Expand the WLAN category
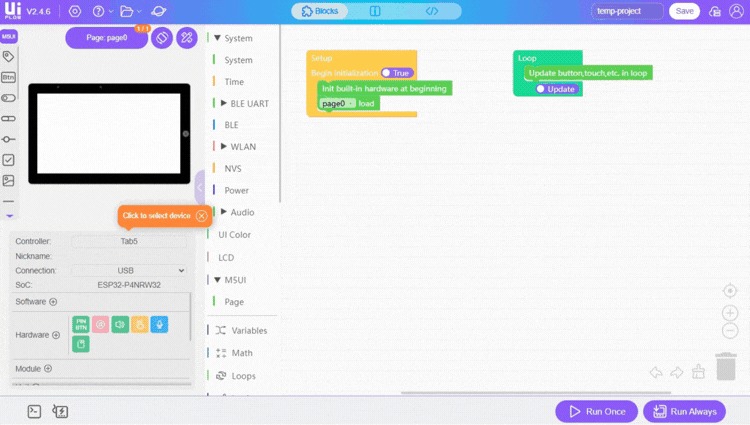This screenshot has height=425, width=750. click(223, 146)
